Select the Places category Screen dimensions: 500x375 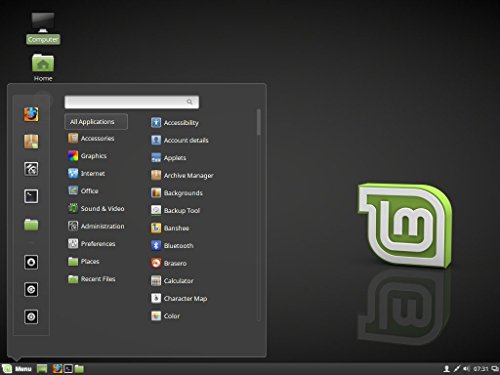point(84,261)
